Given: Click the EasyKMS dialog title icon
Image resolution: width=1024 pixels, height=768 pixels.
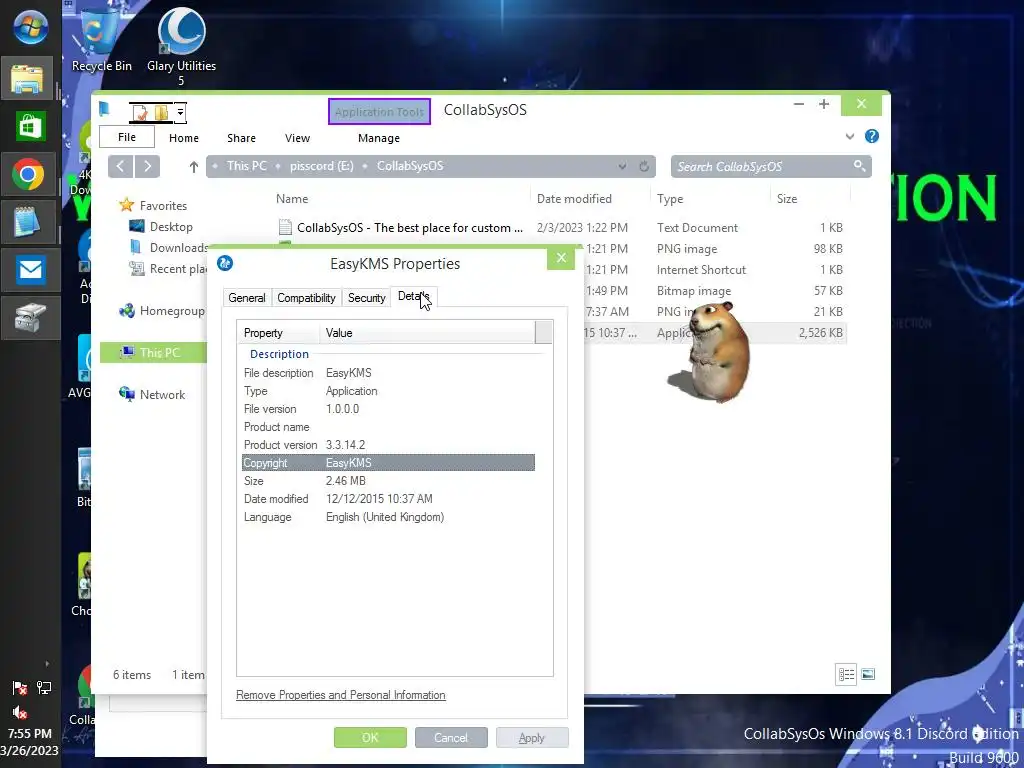Looking at the screenshot, I should [225, 263].
